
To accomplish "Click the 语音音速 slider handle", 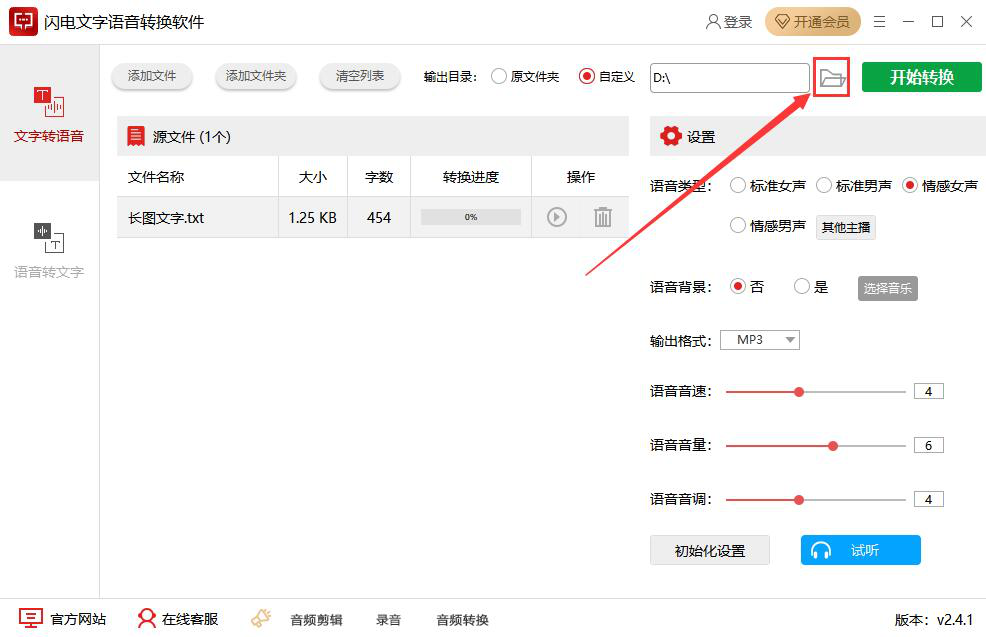I will pos(799,392).
